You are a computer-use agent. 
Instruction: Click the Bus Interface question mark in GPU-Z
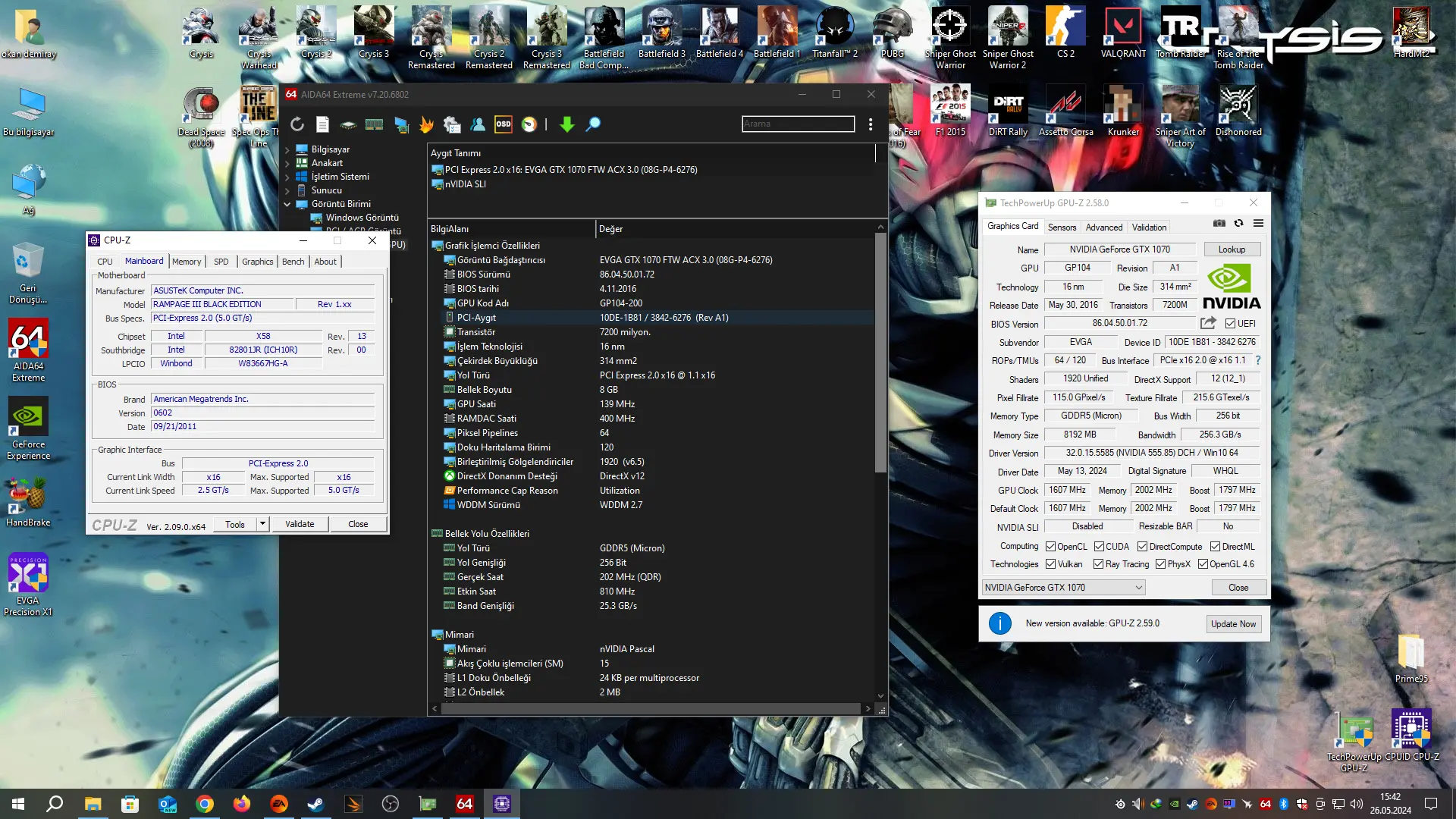coord(1258,360)
